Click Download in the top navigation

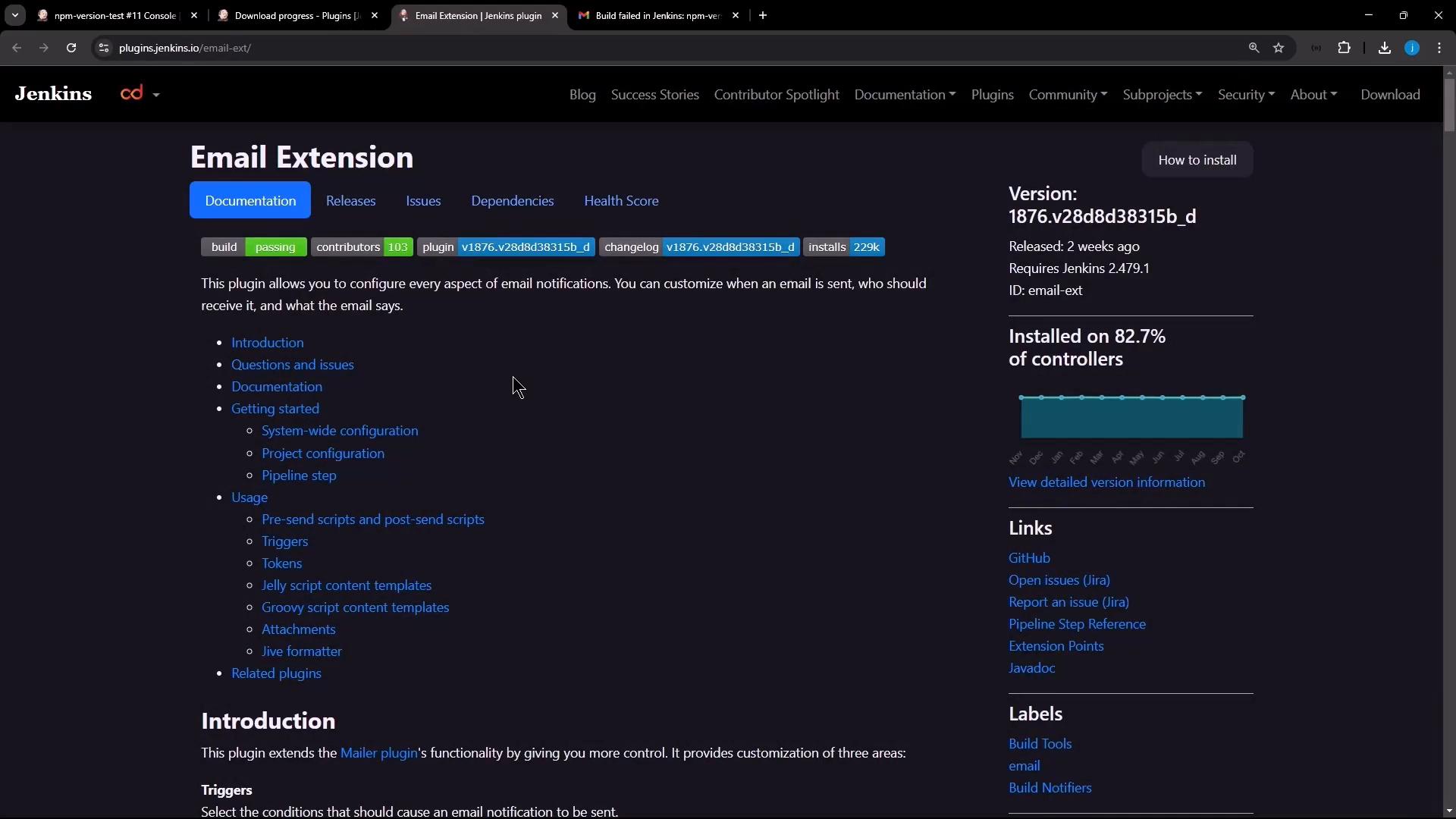tap(1390, 95)
